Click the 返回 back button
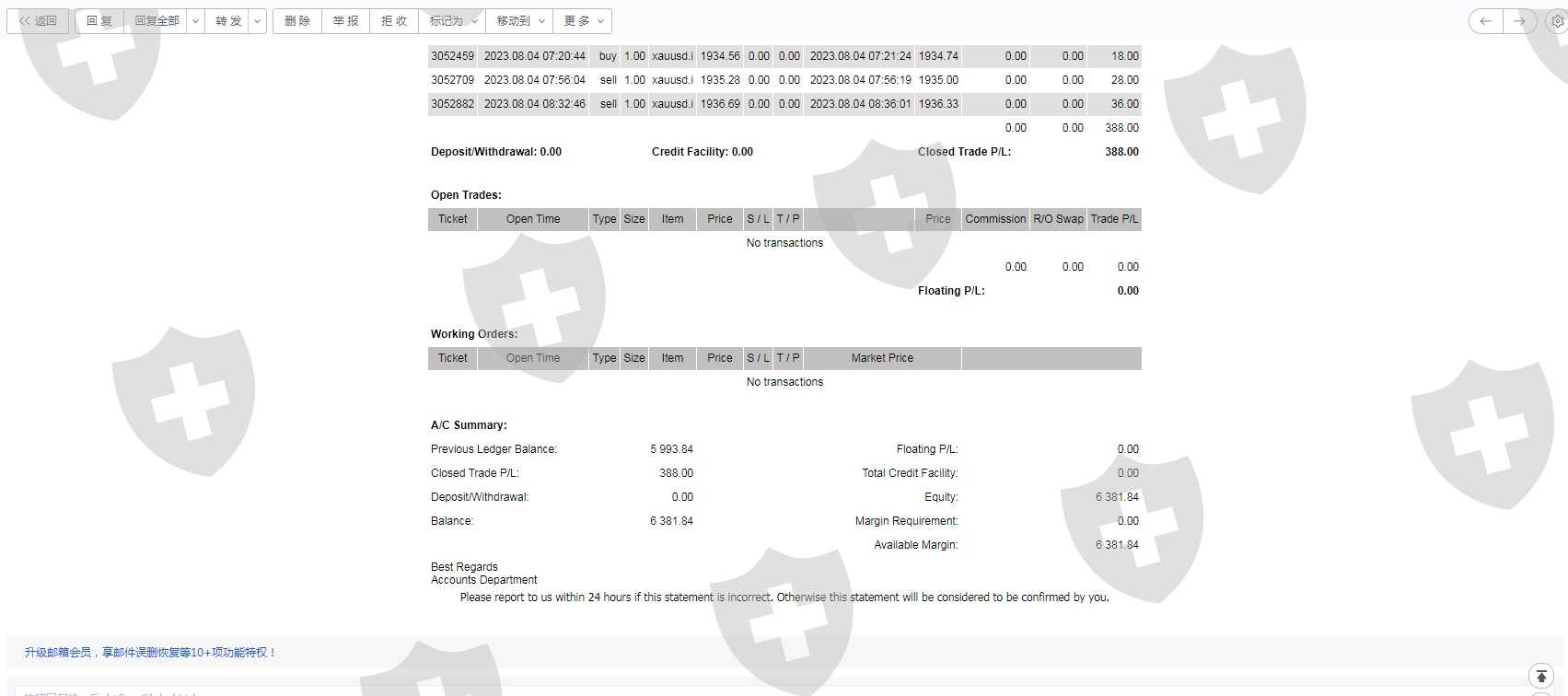 (38, 21)
